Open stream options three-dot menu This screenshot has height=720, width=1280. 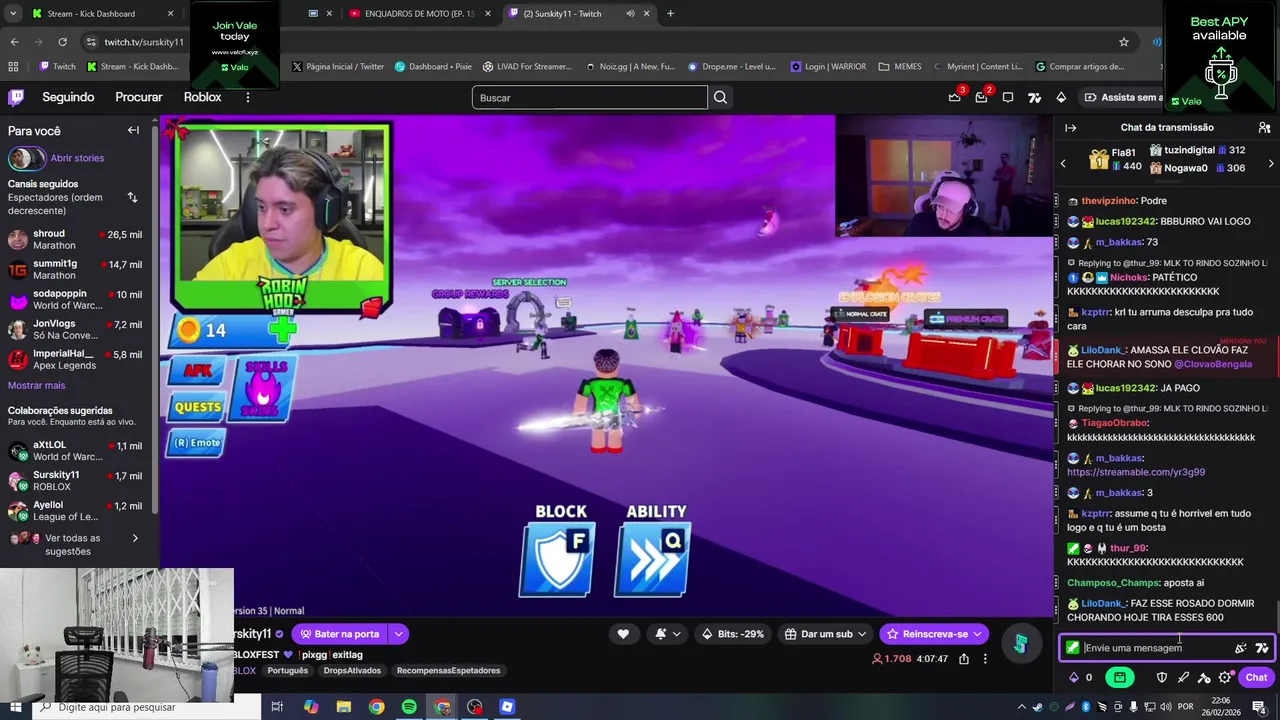985,659
